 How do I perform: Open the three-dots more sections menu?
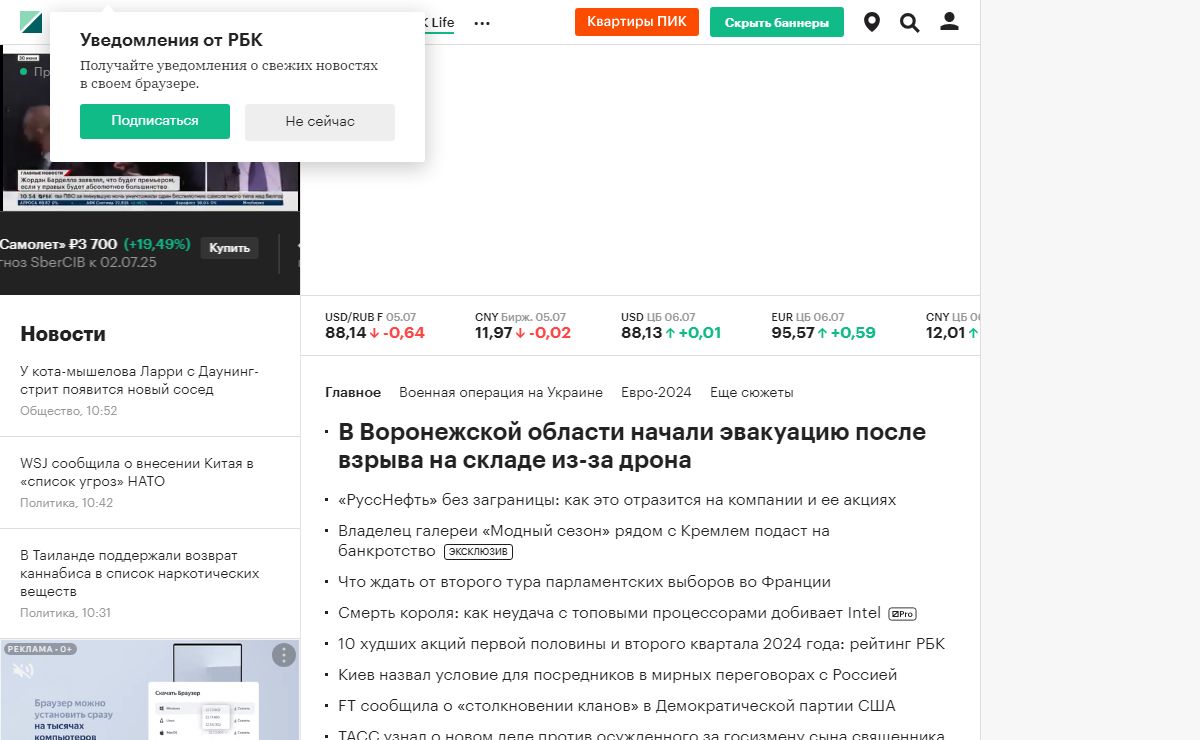(x=482, y=23)
